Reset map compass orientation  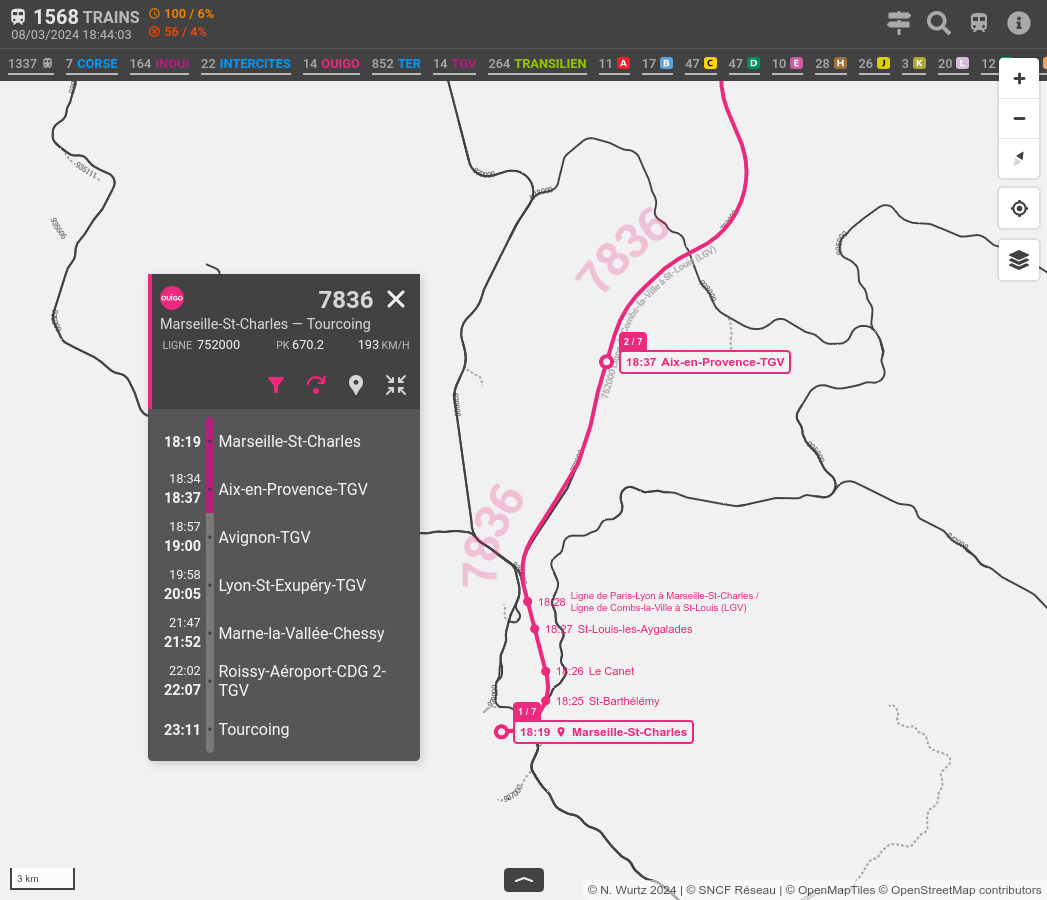pos(1019,159)
